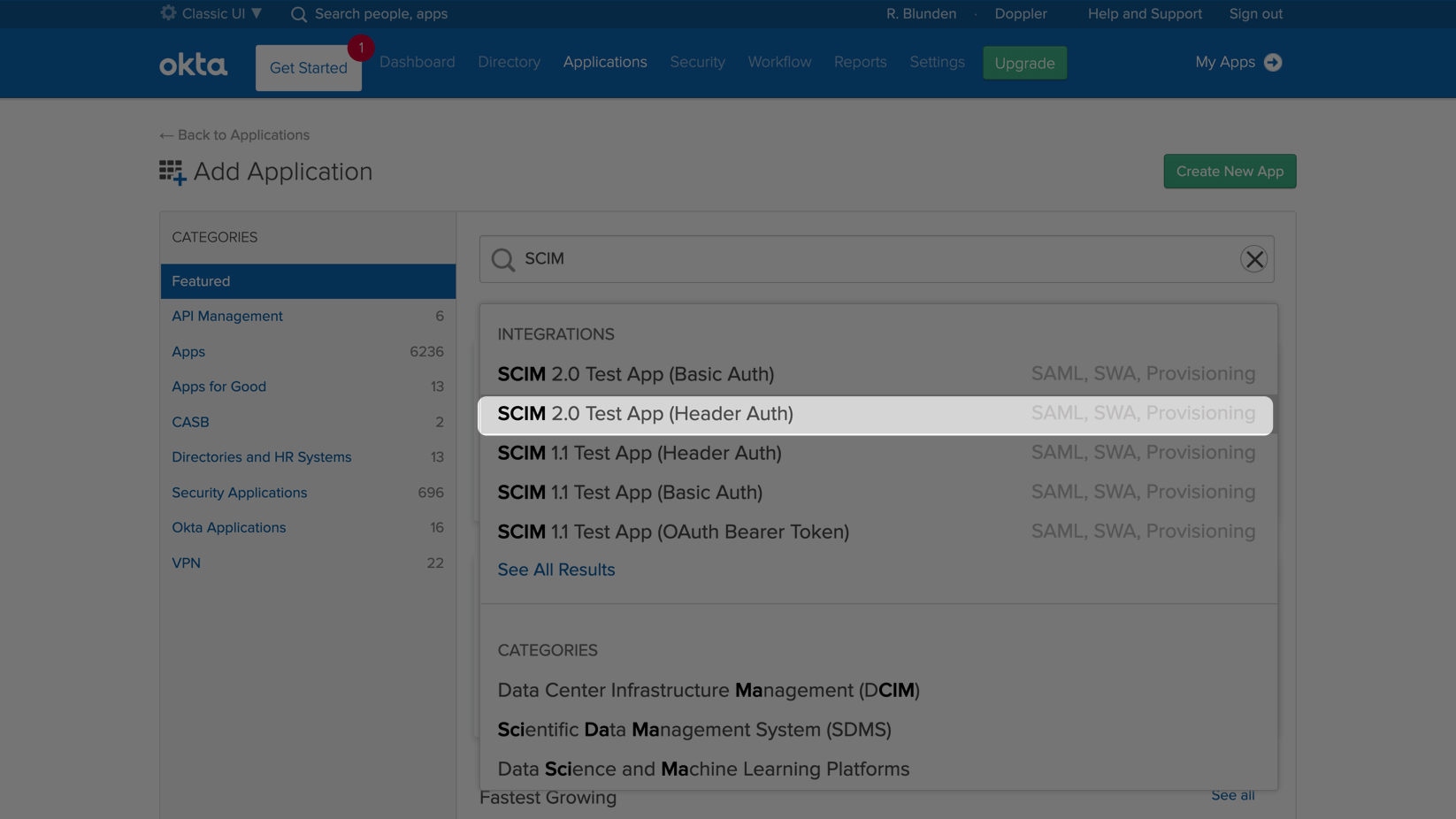Click the Add Application grid-plus icon
The height and width of the screenshot is (819, 1456).
coord(172,172)
